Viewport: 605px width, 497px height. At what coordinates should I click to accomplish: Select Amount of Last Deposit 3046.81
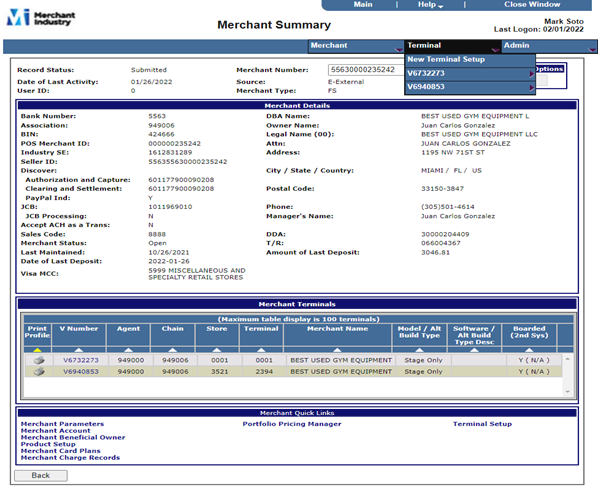[435, 252]
